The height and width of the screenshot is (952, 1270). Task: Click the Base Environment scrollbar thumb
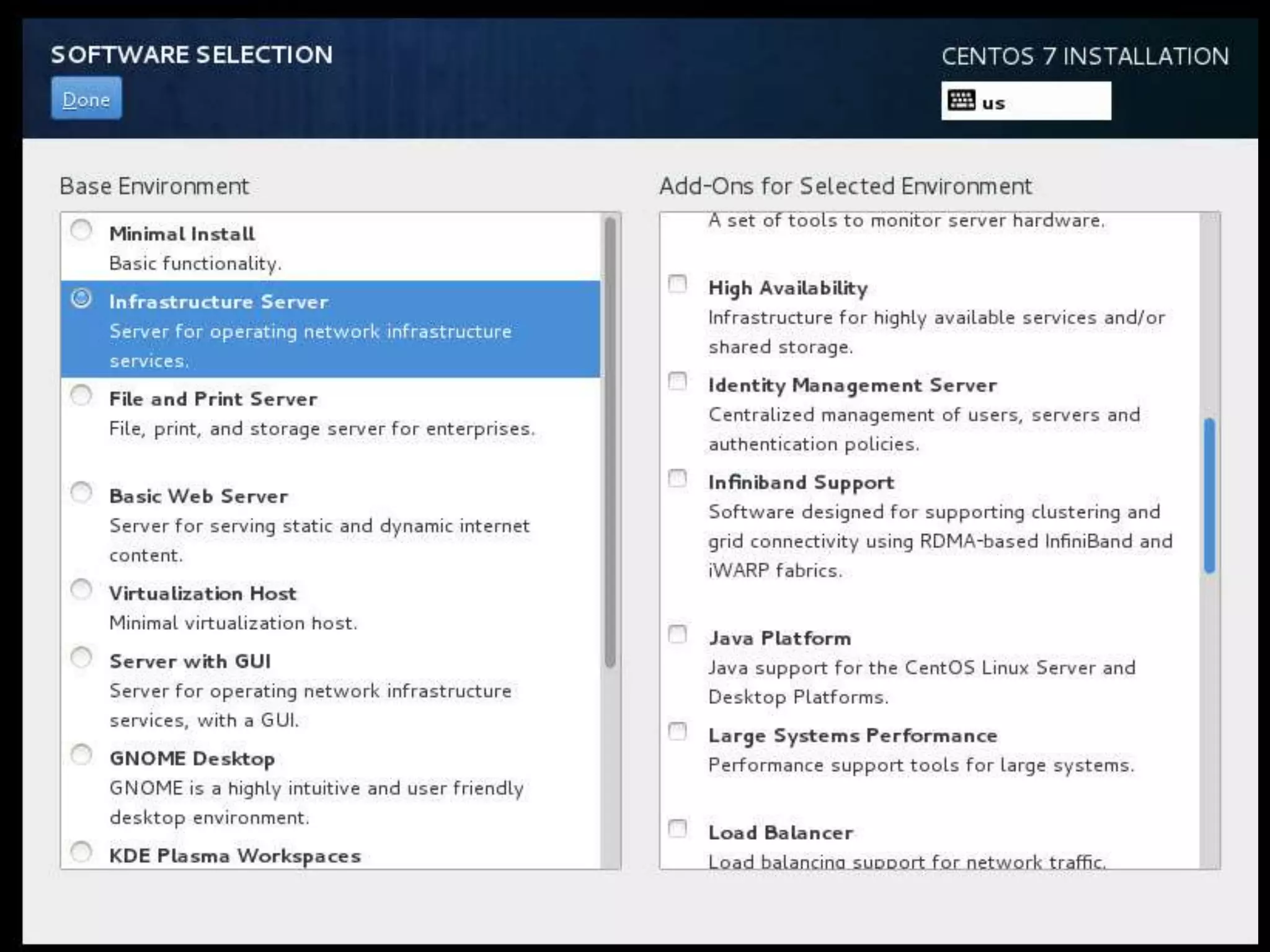coord(610,441)
